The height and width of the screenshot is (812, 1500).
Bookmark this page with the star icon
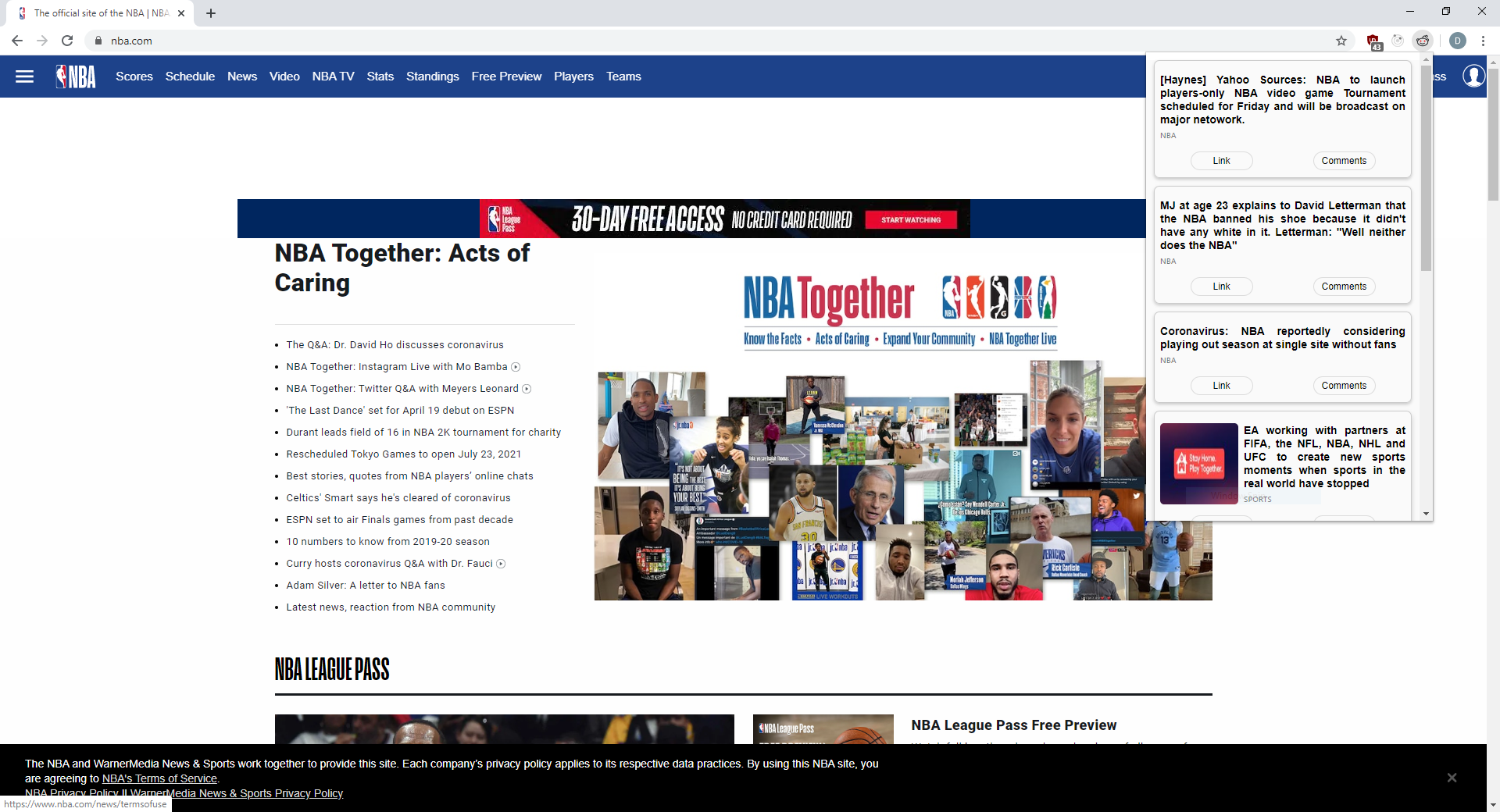tap(1341, 41)
